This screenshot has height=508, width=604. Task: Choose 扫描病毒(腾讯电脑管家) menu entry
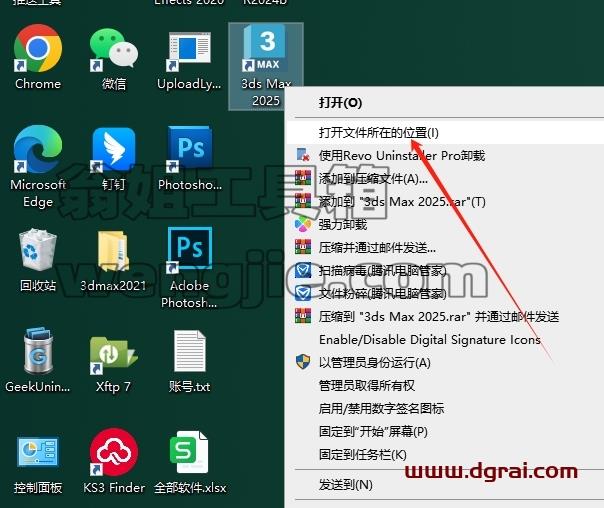pyautogui.click(x=445, y=271)
